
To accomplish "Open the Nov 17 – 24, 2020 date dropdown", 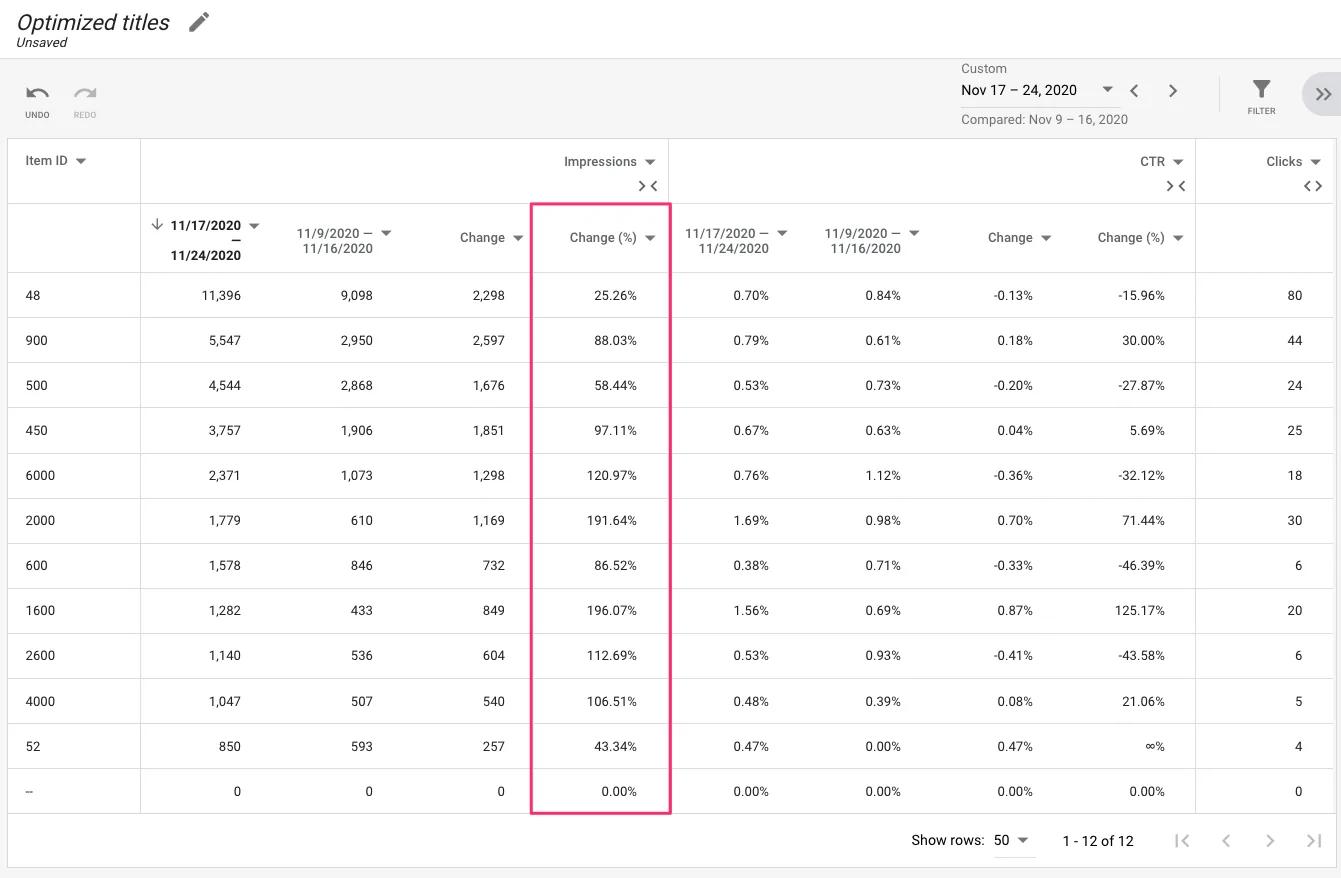I will [x=1107, y=90].
